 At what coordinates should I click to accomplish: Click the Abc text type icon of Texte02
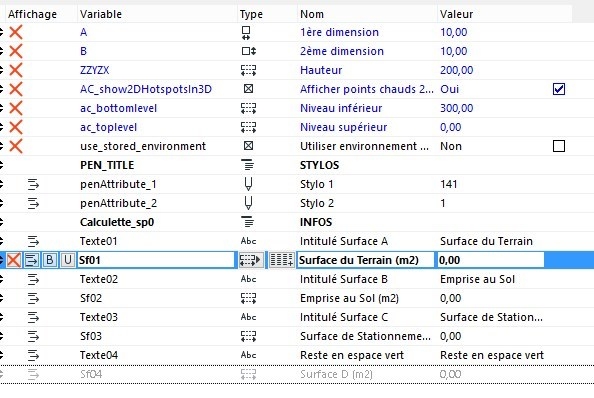249,279
